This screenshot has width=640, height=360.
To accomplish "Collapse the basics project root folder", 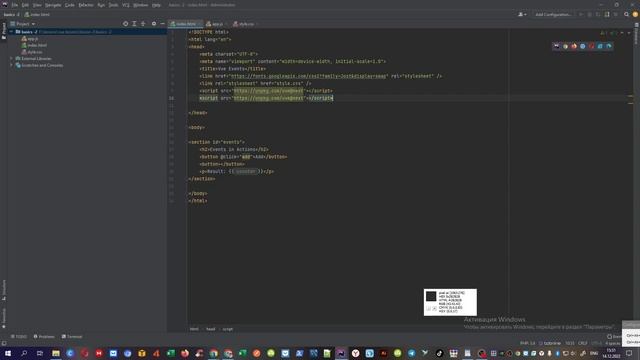I will [12, 31].
